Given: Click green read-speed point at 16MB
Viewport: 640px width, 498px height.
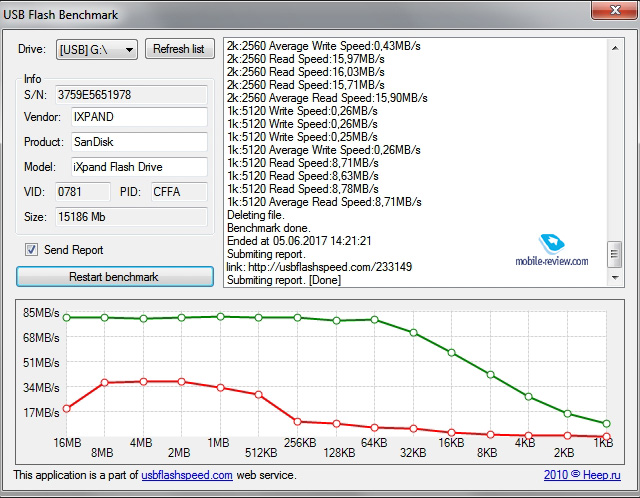Looking at the screenshot, I should (67, 318).
